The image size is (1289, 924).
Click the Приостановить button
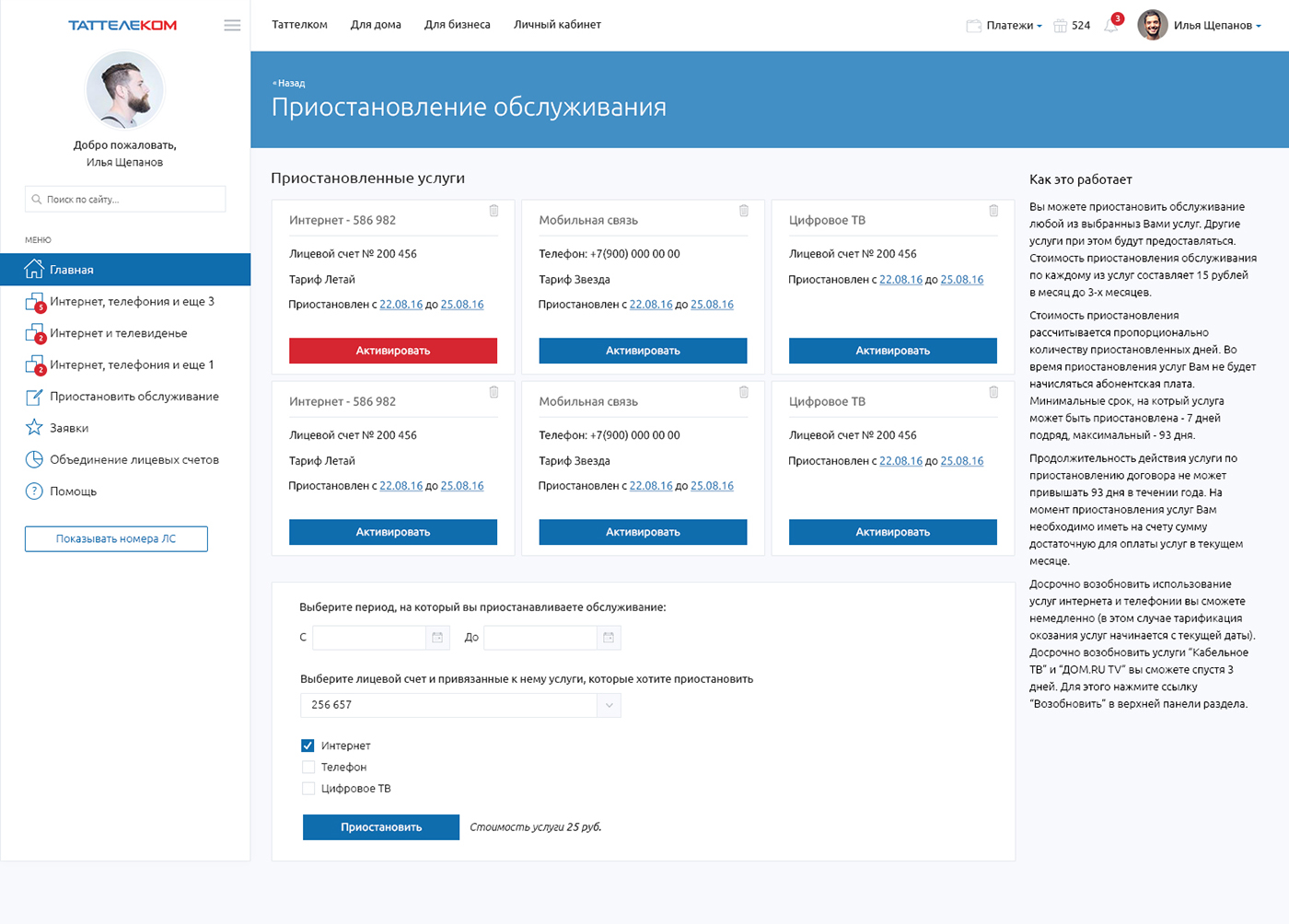[x=381, y=827]
